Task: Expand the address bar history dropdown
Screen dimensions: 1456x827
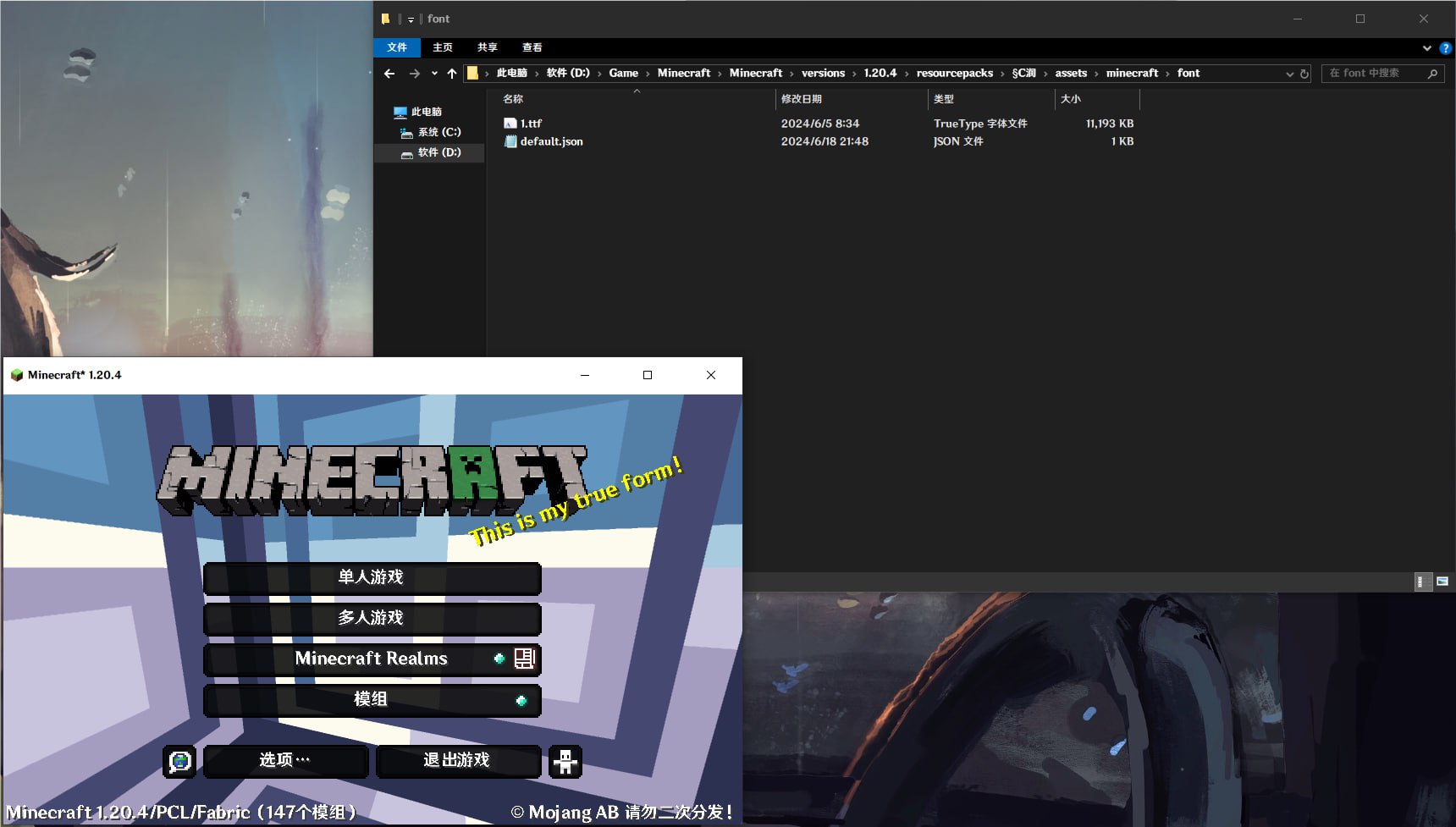Action: (1289, 74)
